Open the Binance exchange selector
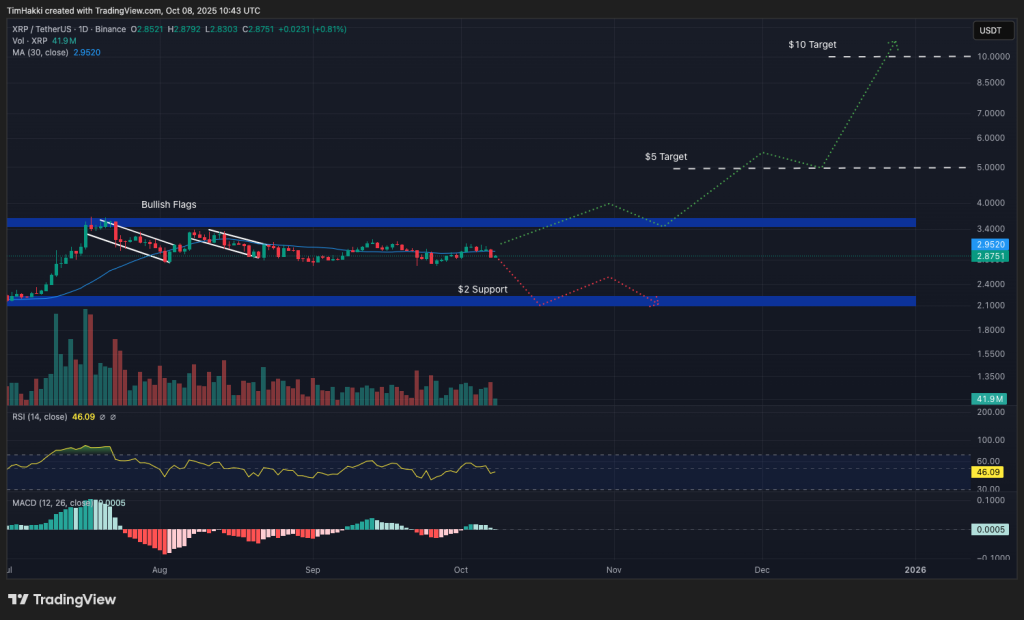1024x620 pixels. (112, 30)
